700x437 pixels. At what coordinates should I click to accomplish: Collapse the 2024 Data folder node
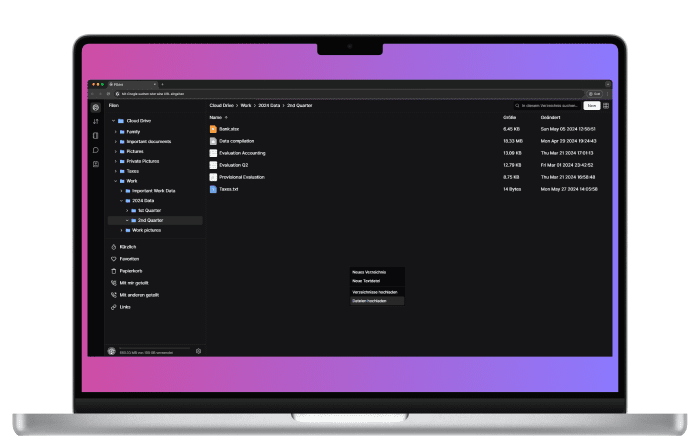(x=120, y=200)
